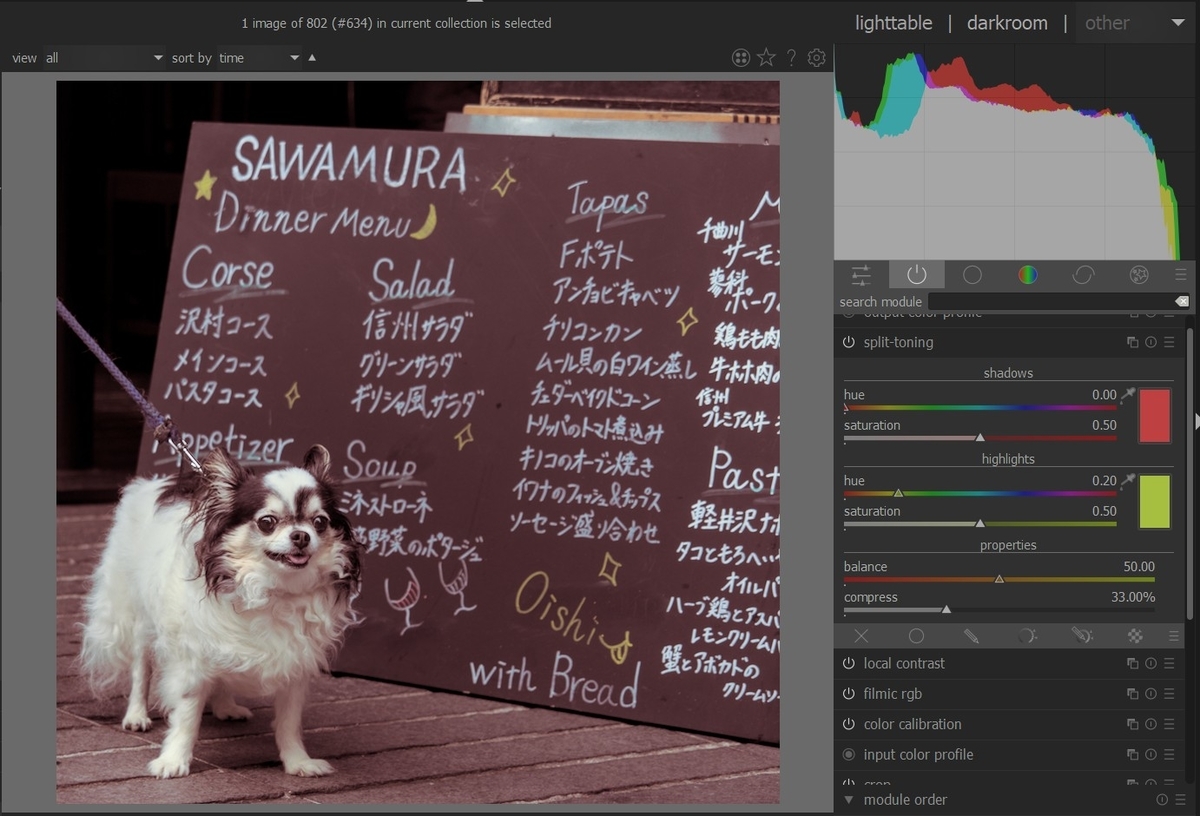Switch to the color modules group icon
The width and height of the screenshot is (1200, 816).
(1028, 275)
